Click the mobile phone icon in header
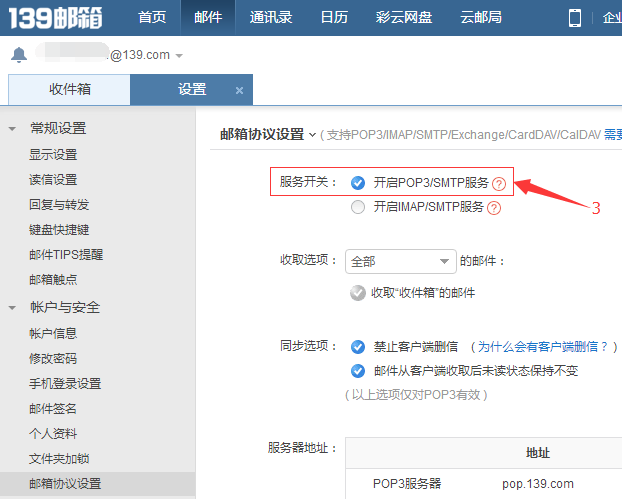The height and width of the screenshot is (499, 622). click(575, 18)
